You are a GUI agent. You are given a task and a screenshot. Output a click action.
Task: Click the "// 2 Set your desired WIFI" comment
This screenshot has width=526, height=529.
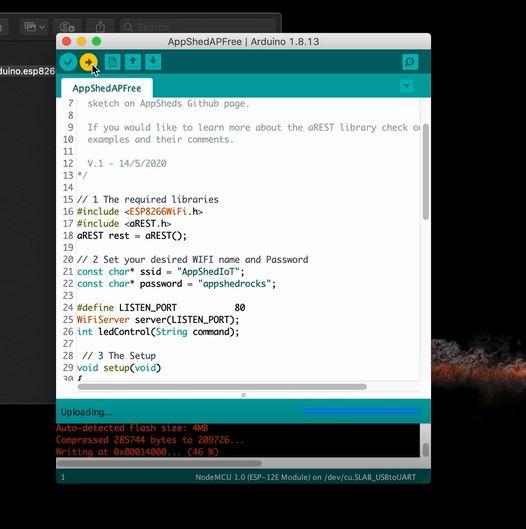click(192, 259)
